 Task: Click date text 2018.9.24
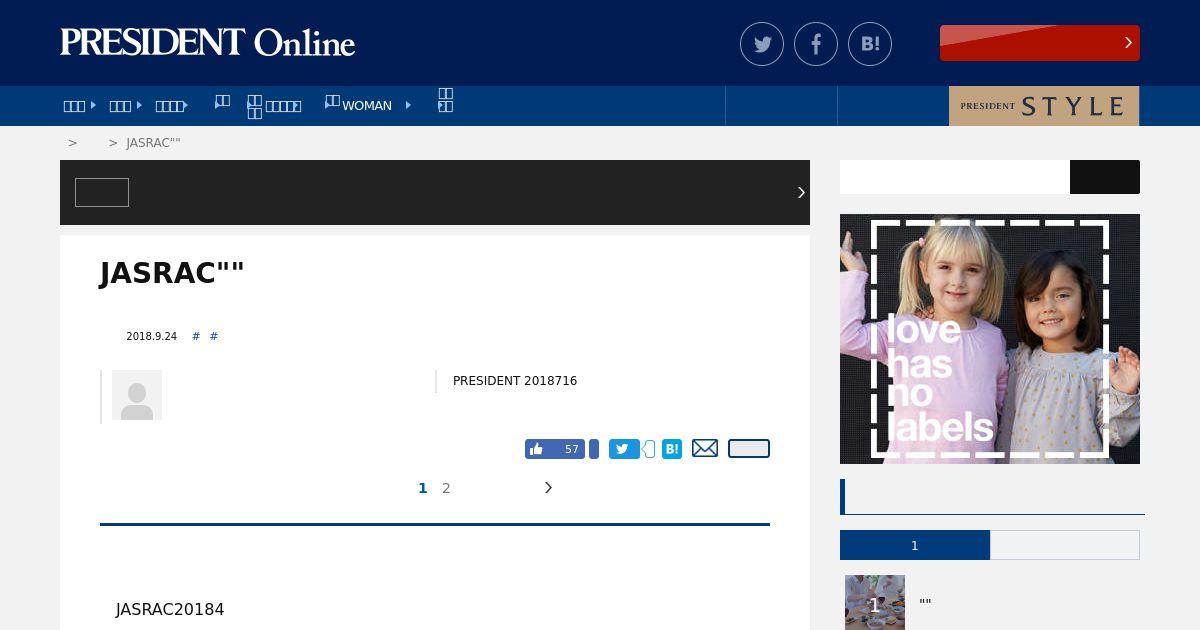coord(151,337)
